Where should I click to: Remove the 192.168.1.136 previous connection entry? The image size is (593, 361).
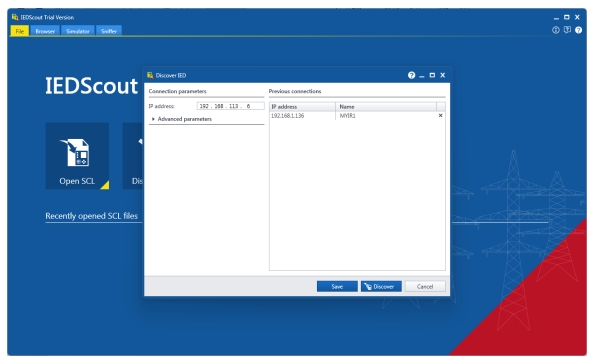click(x=440, y=115)
